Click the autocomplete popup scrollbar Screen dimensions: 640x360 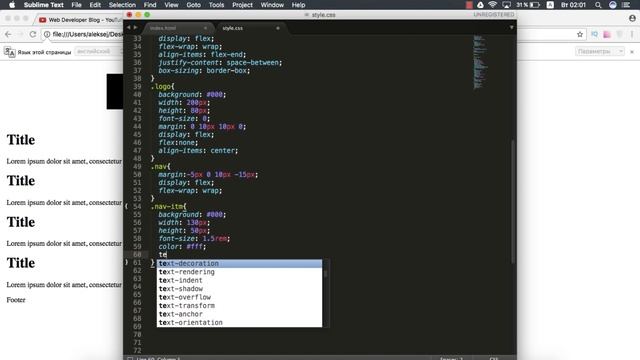point(325,274)
